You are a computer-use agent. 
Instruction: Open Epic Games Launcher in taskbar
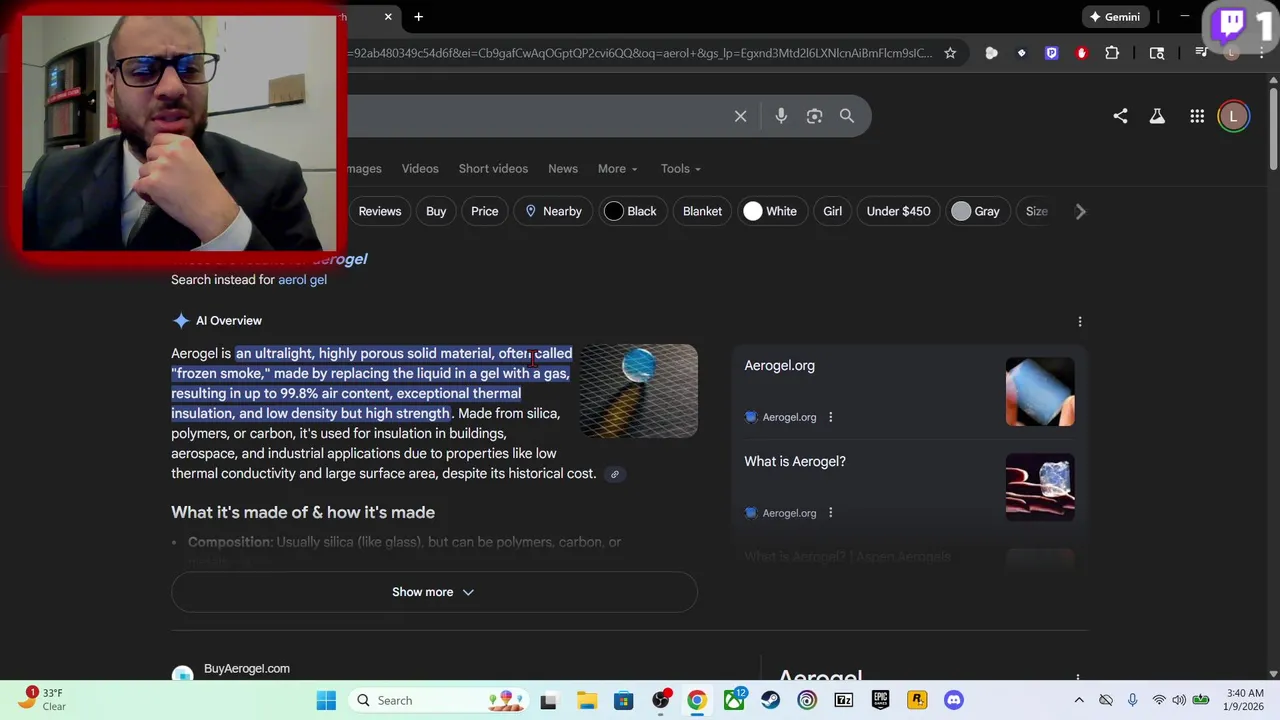click(x=880, y=700)
